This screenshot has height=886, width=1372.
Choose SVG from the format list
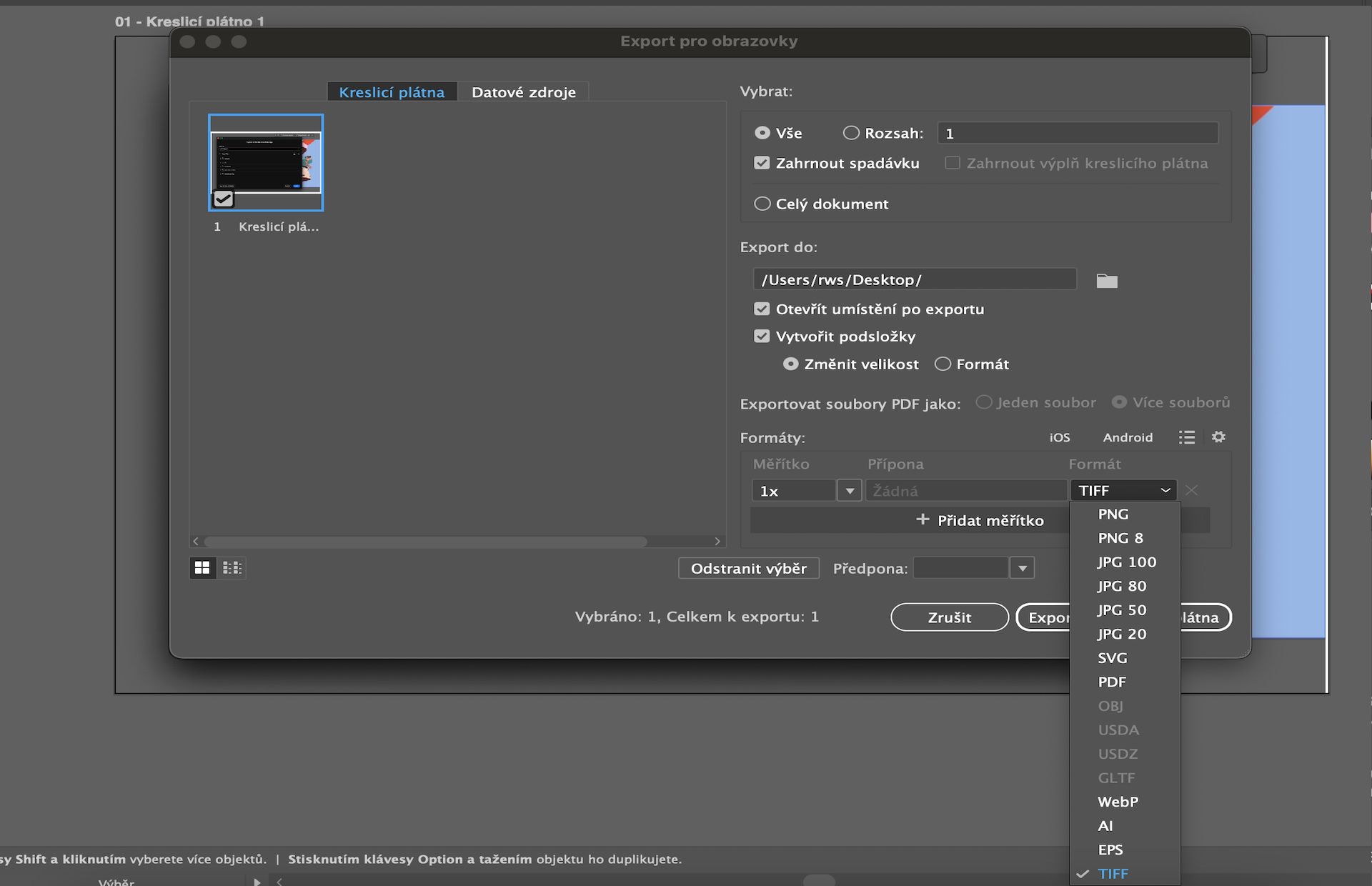1112,657
